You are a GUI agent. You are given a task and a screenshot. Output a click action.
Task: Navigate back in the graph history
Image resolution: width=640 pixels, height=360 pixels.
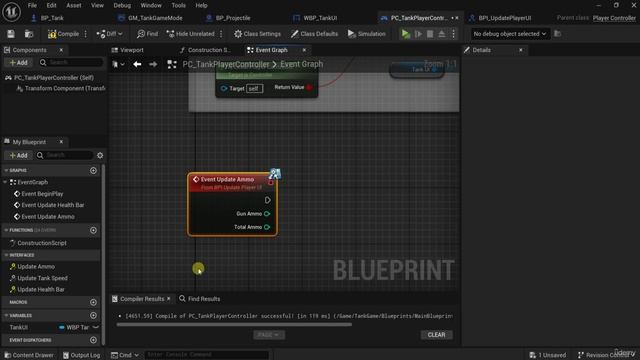pyautogui.click(x=137, y=64)
